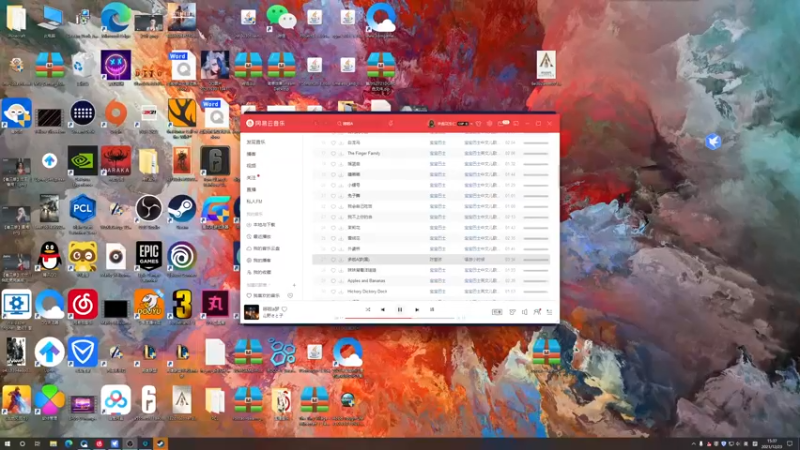
Task: Select PCL launcher desktop icon
Action: point(83,212)
